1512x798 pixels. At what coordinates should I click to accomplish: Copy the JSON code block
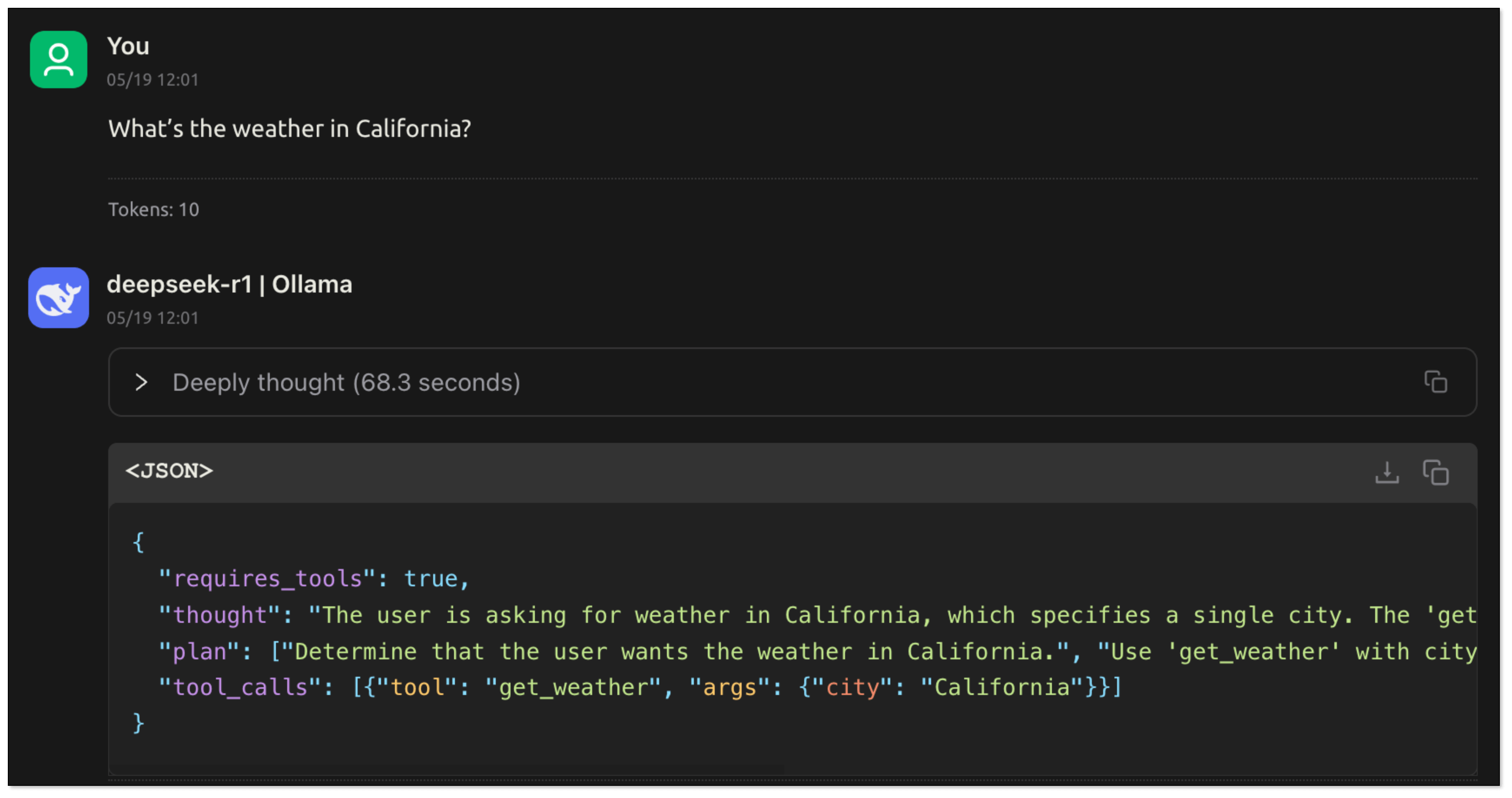click(1435, 472)
